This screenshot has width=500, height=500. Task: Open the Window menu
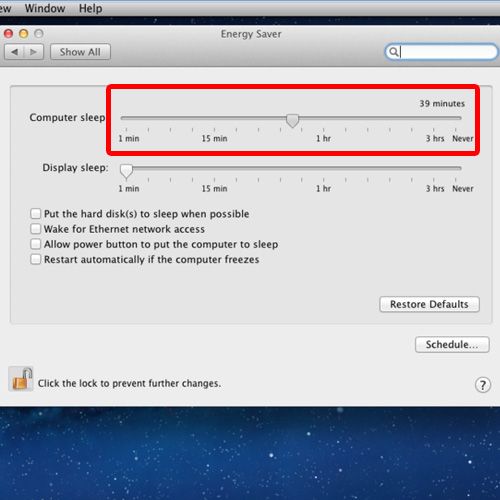pos(45,8)
